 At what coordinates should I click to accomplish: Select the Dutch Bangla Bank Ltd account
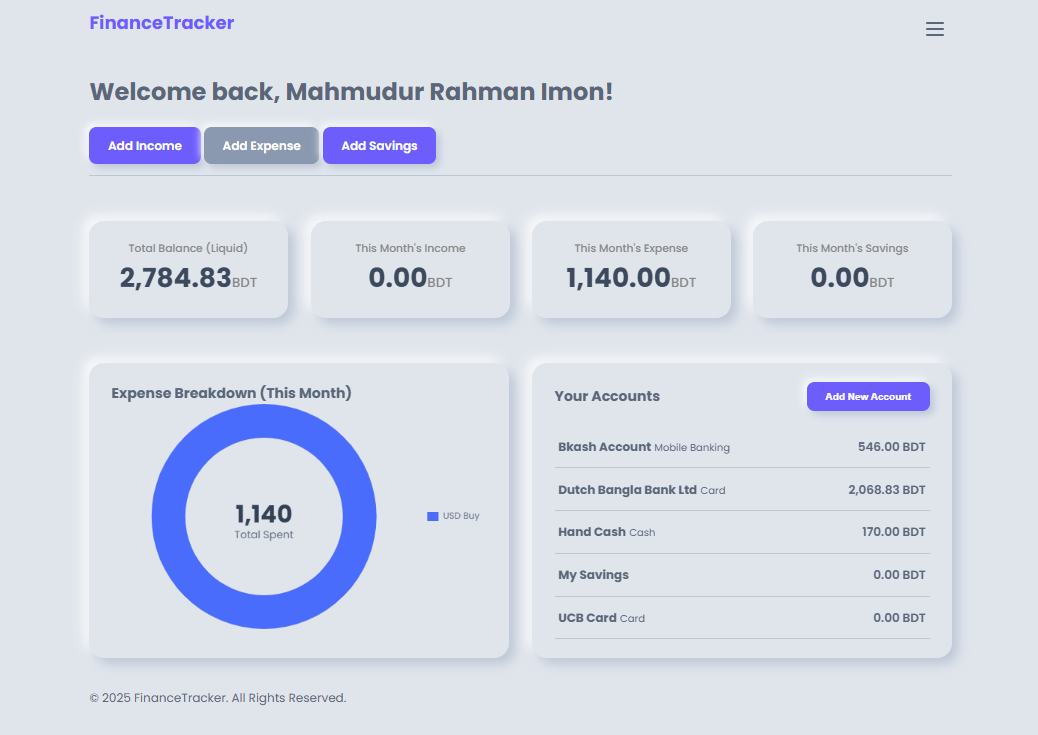pyautogui.click(x=742, y=490)
